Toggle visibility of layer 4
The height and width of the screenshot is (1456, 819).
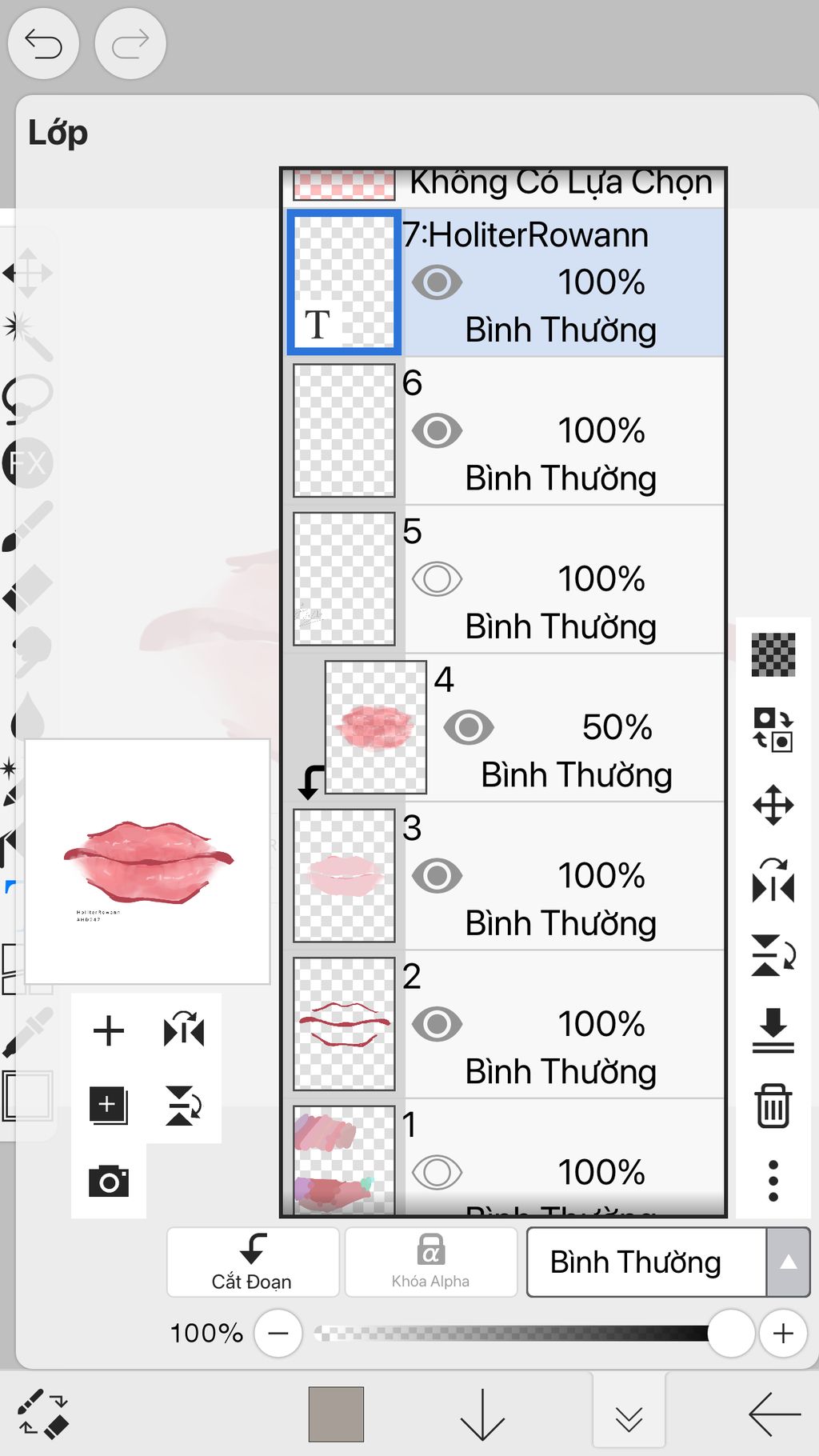click(469, 727)
